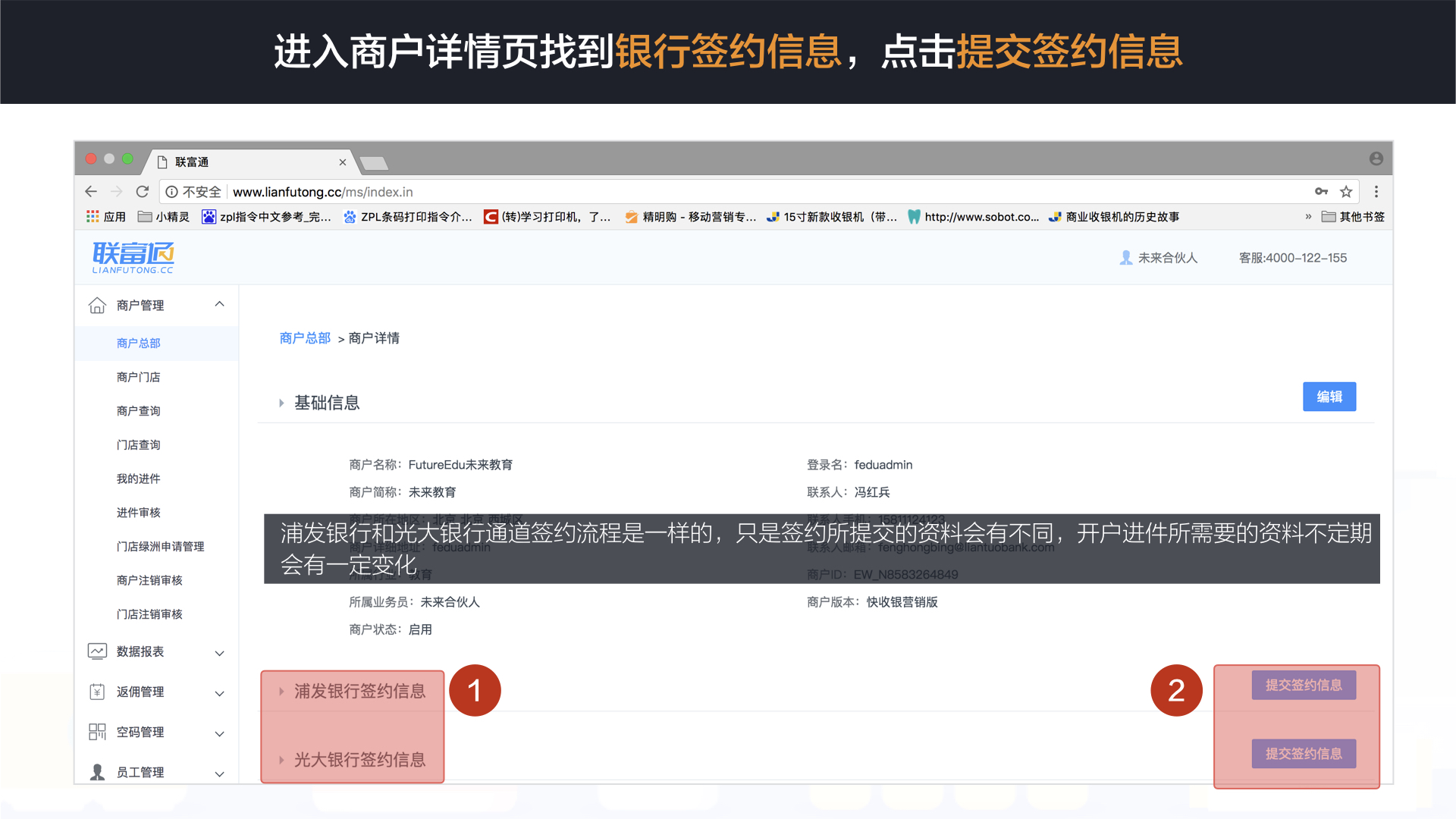Open the 15寸新款收银机 bookmark
The height and width of the screenshot is (819, 1456).
[832, 217]
